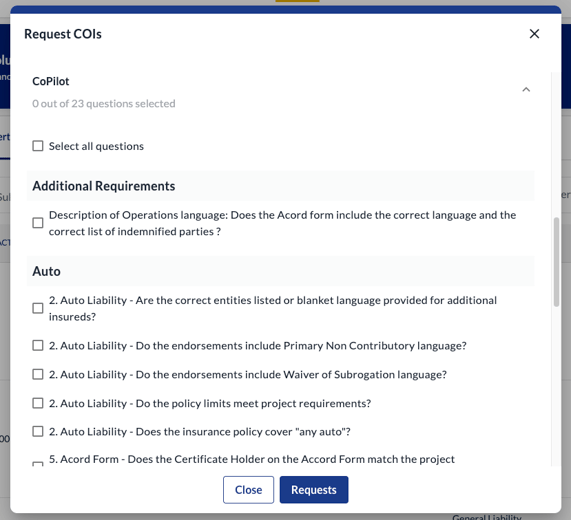
Task: Check the Acord Form Certificate Holder checkbox
Action: pos(38,464)
